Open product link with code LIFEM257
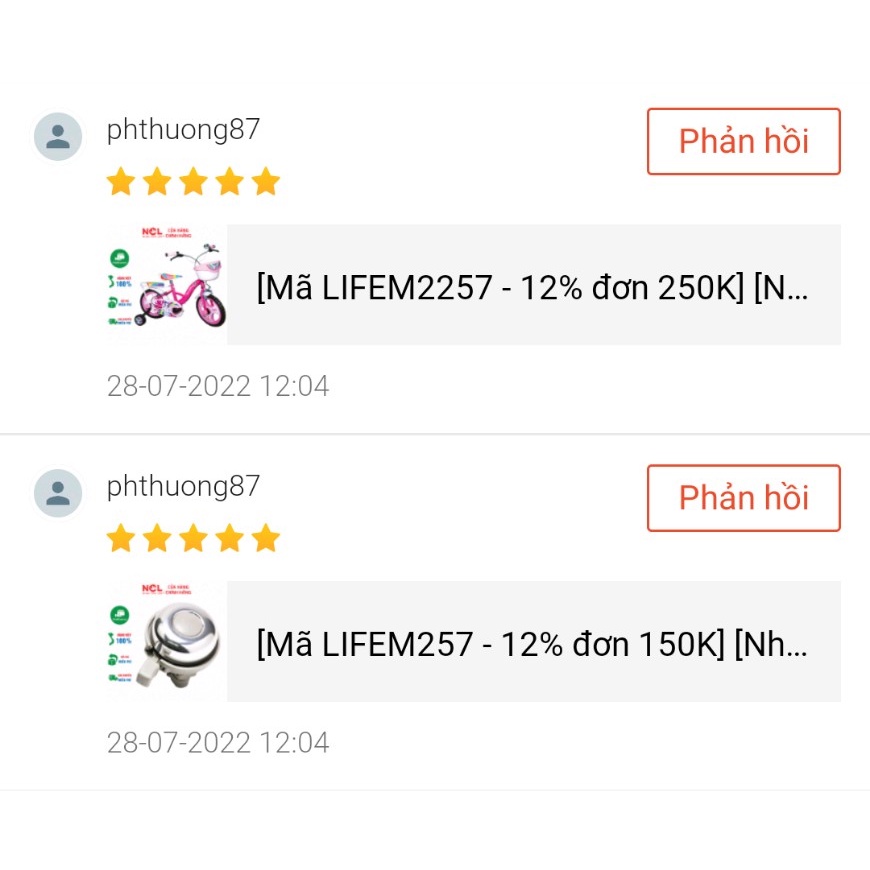This screenshot has height=870, width=870. (532, 644)
